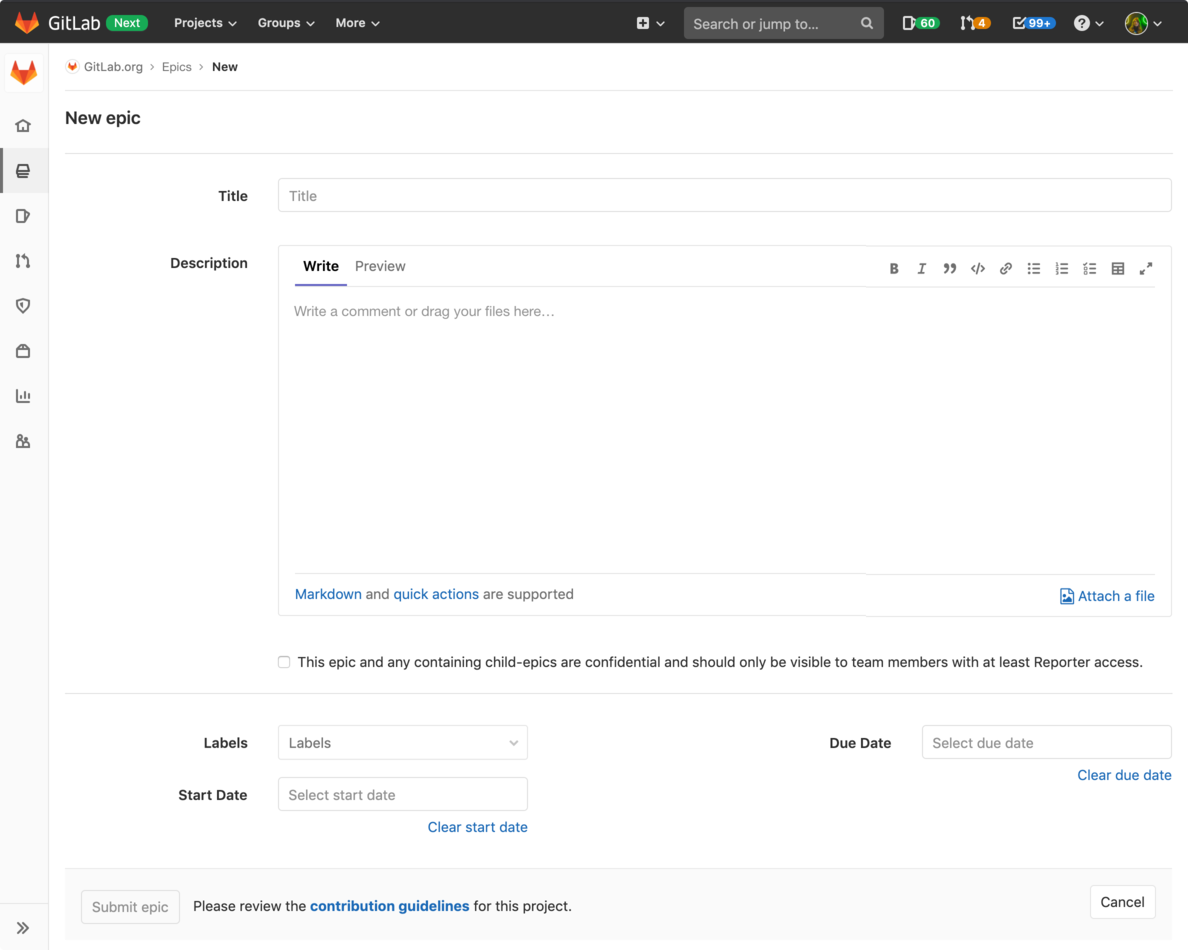Open the new item plus dropdown
The width and height of the screenshot is (1188, 950).
point(650,22)
